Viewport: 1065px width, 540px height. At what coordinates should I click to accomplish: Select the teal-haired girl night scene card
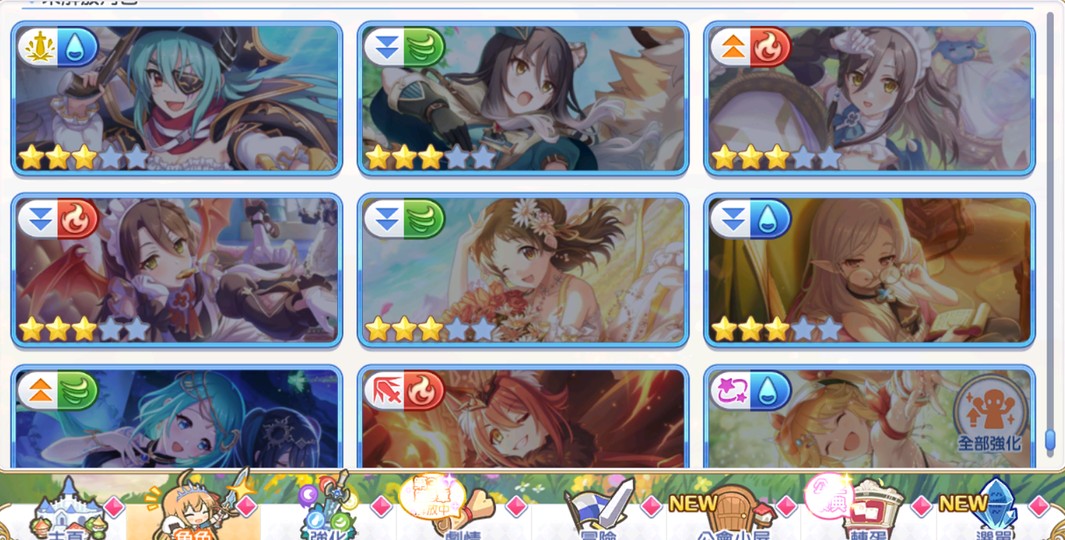[x=177, y=417]
